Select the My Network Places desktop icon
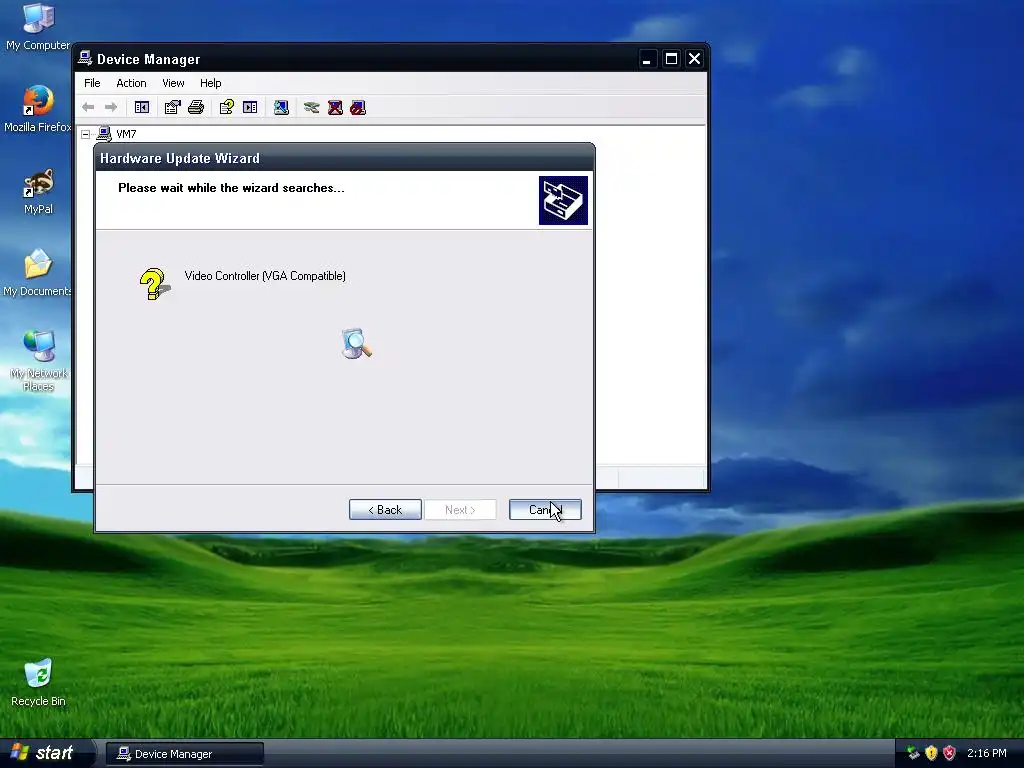The image size is (1024, 768). tap(38, 360)
